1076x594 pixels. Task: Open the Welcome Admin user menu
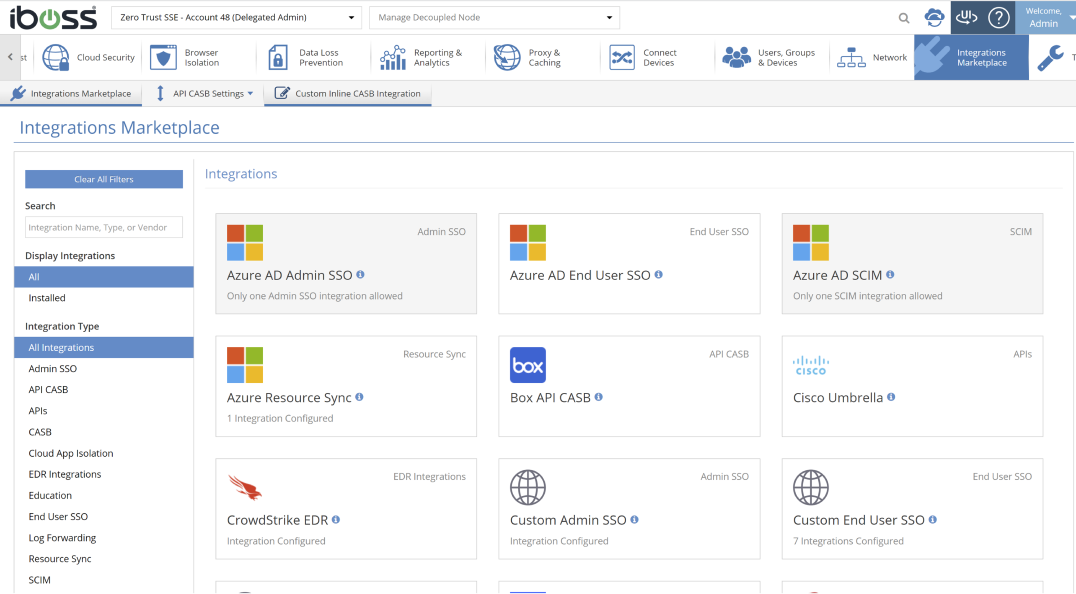[1045, 18]
